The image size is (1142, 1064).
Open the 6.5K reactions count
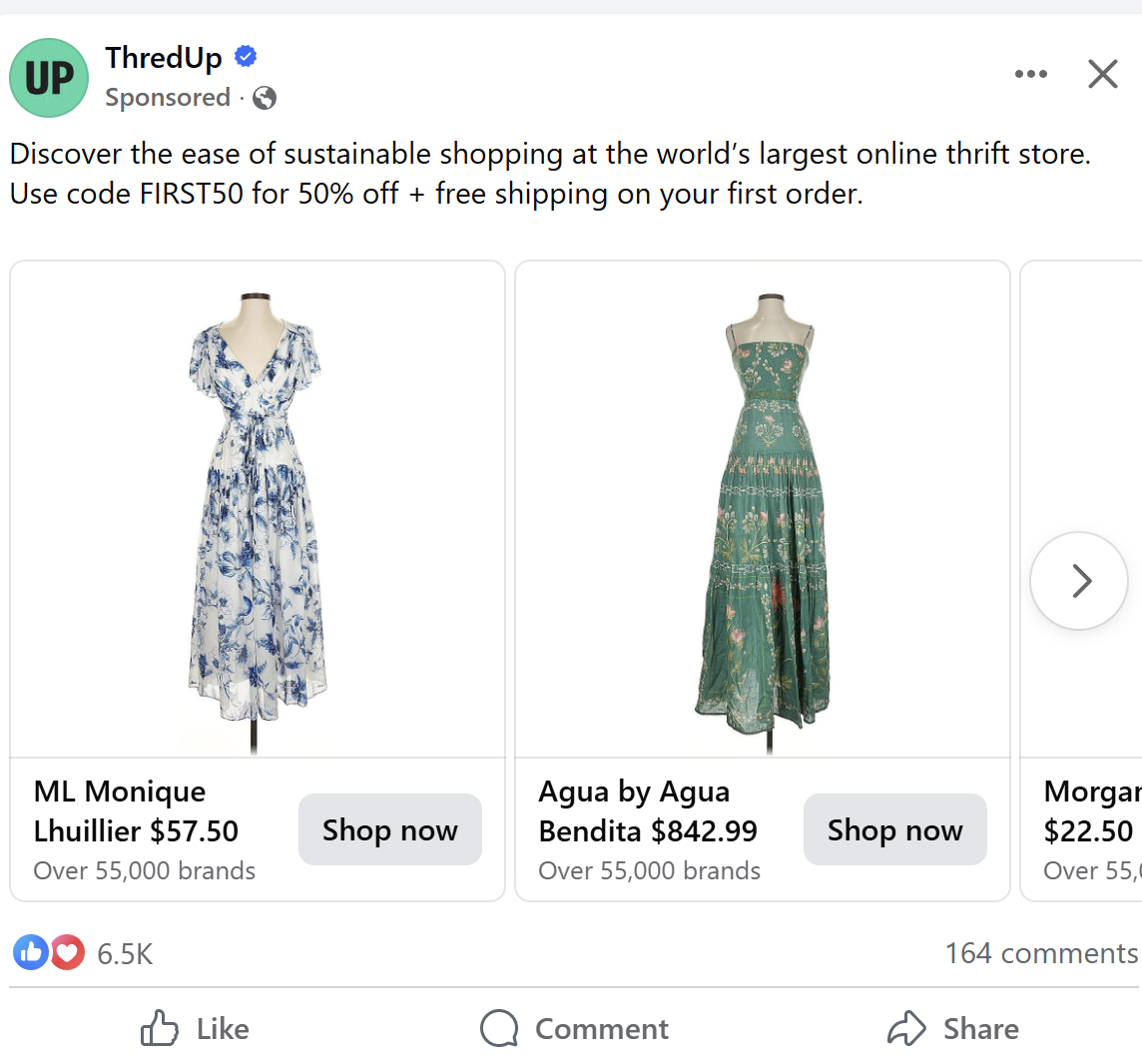pyautogui.click(x=125, y=954)
